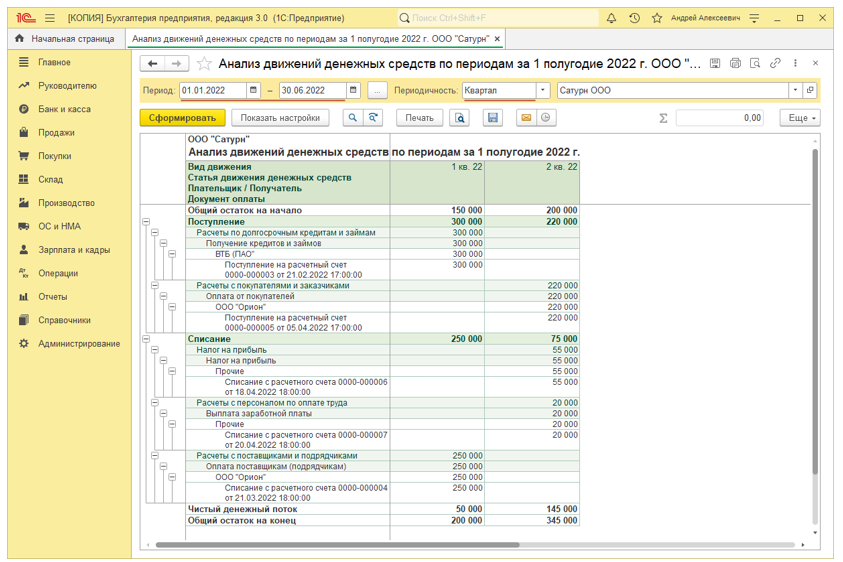The width and height of the screenshot is (843, 562).
Task: Send report by email envelope icon
Action: pos(525,118)
